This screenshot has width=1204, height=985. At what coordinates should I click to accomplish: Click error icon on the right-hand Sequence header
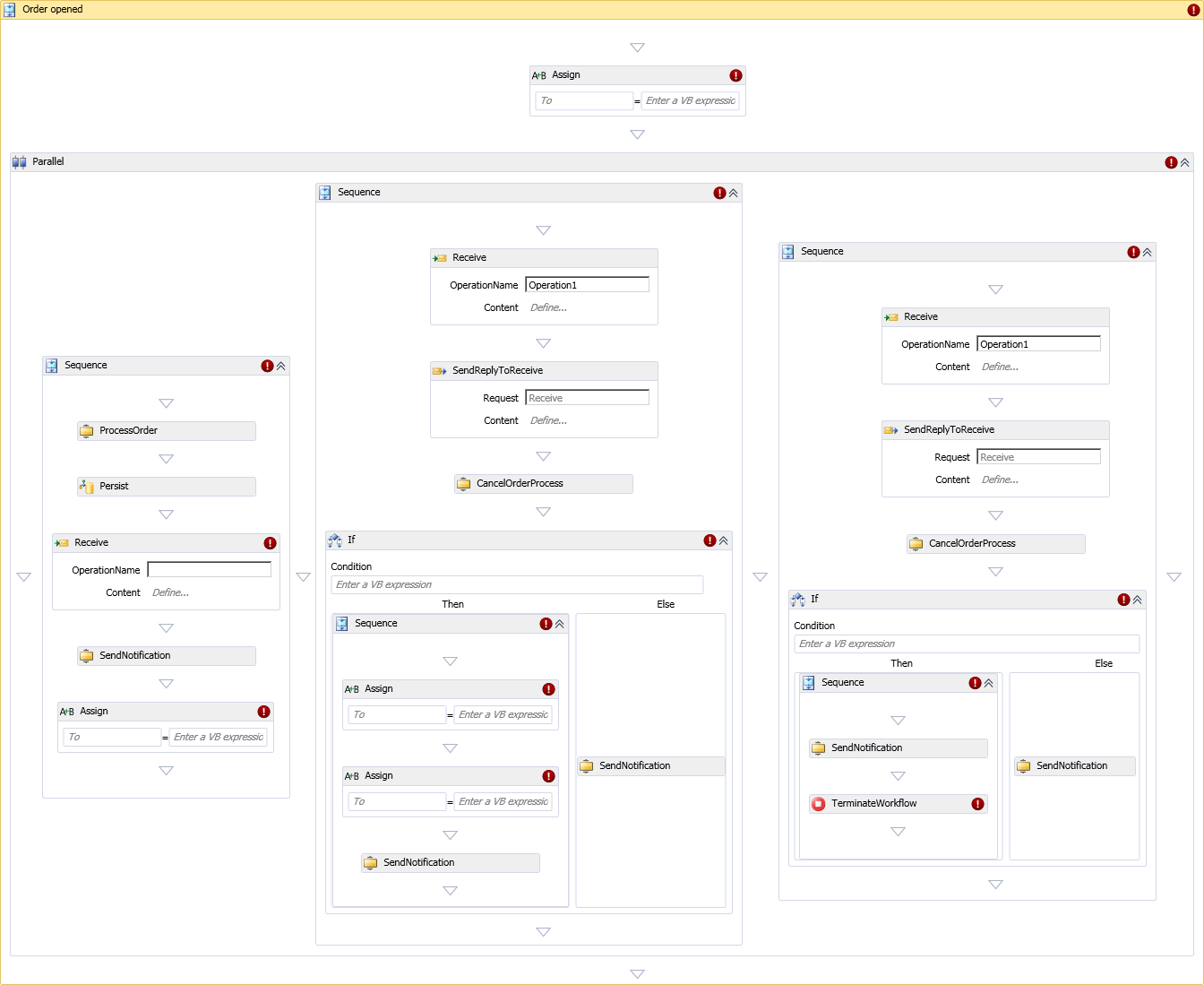[x=1133, y=252]
